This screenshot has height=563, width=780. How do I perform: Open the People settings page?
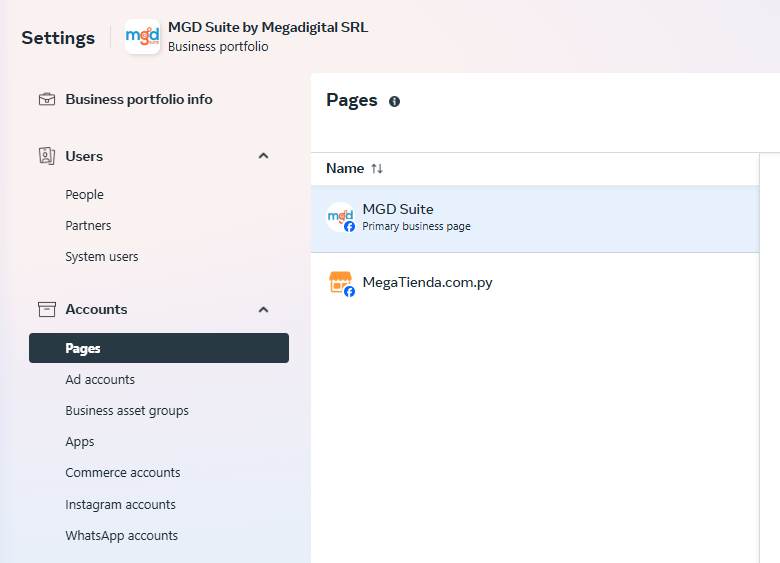tap(85, 195)
